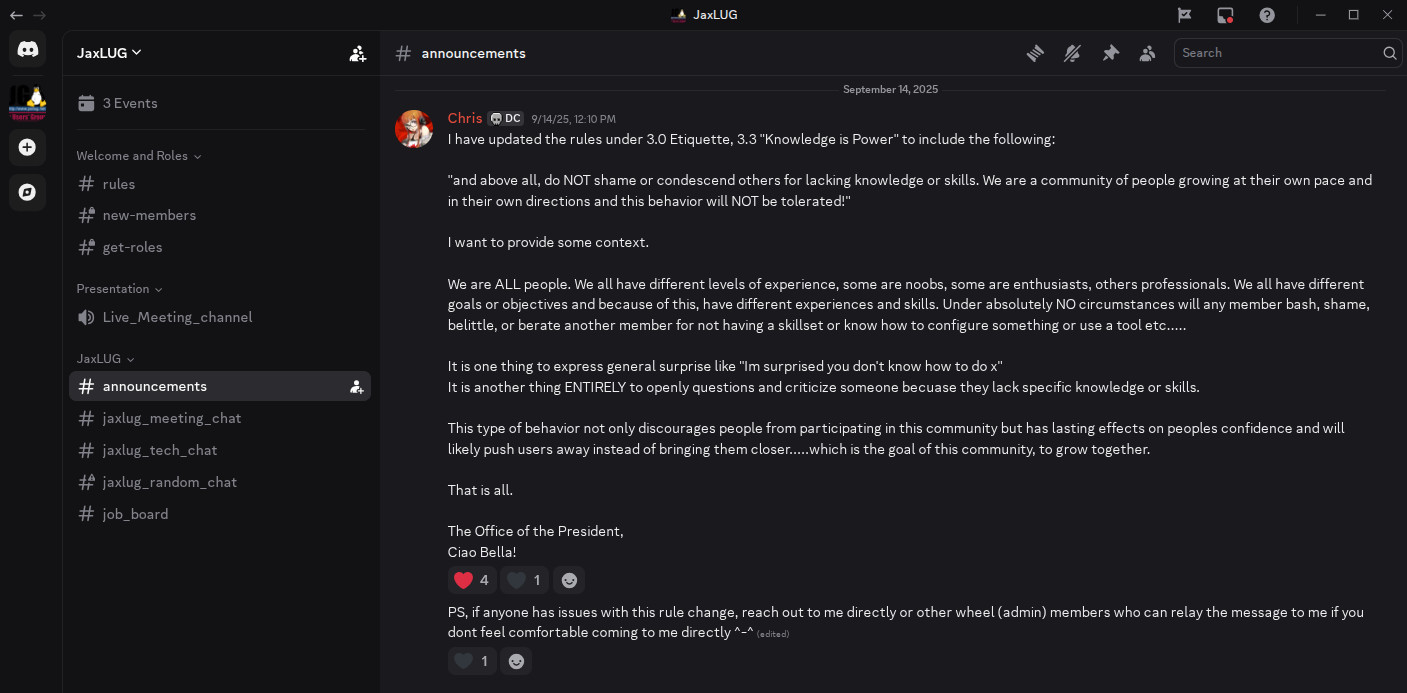Open the JaxLUG server dropdown menu

110,53
